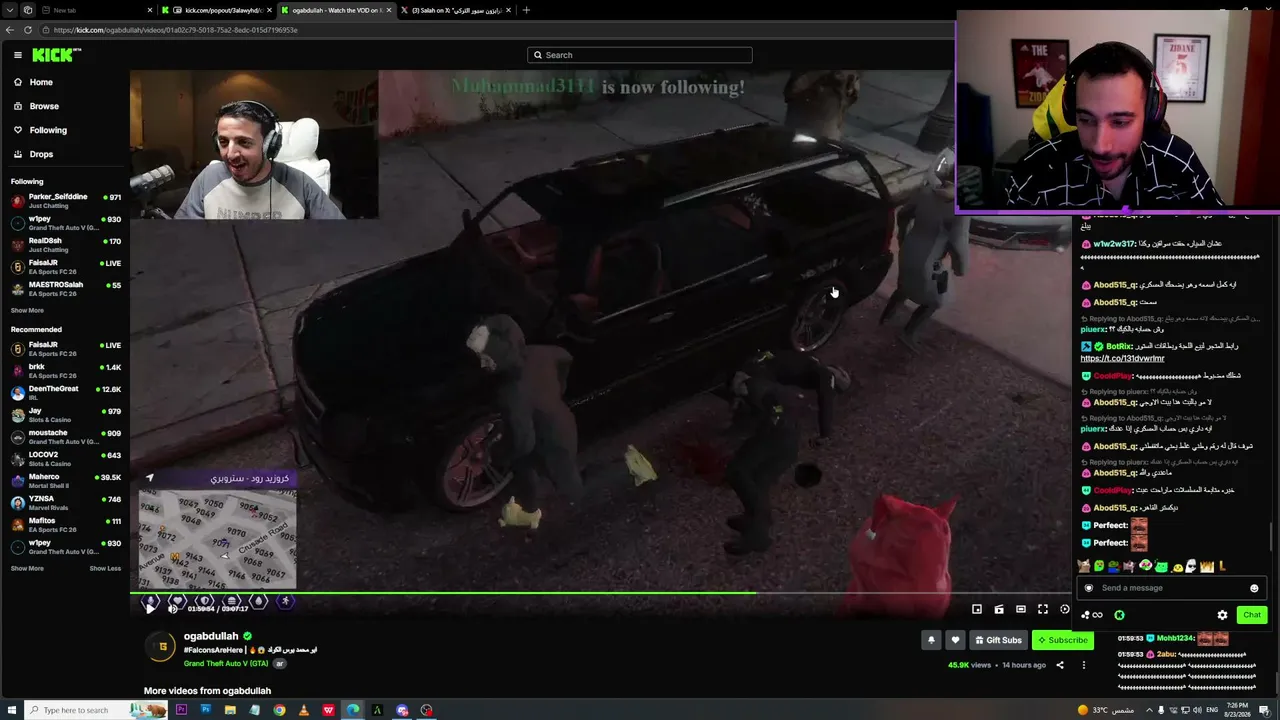Open the ogabdullah channel name link
The image size is (1280, 720).
[211, 636]
